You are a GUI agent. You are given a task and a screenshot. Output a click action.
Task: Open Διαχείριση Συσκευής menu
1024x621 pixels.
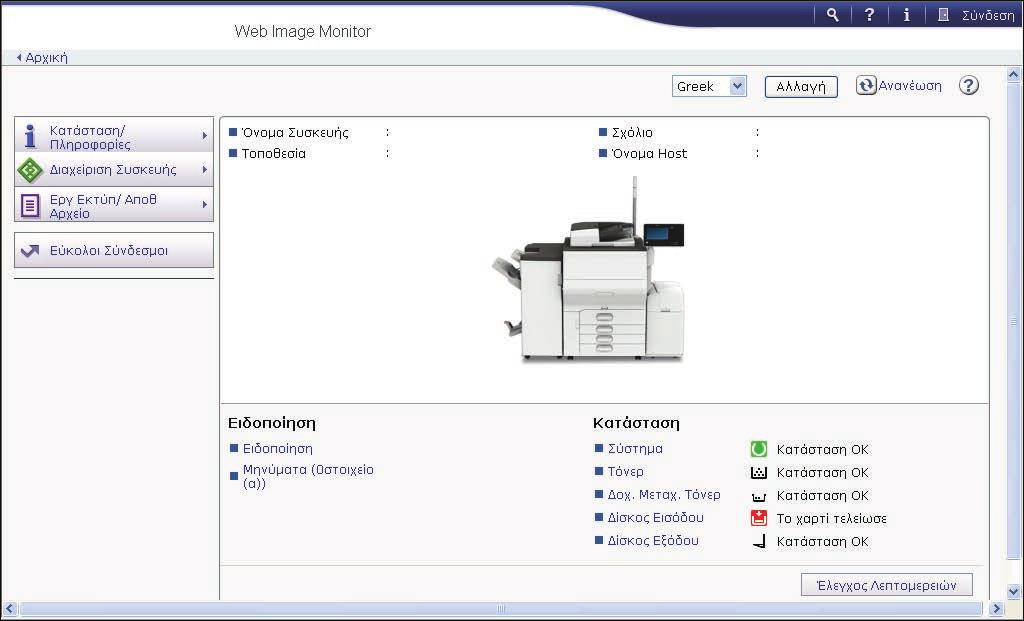114,170
